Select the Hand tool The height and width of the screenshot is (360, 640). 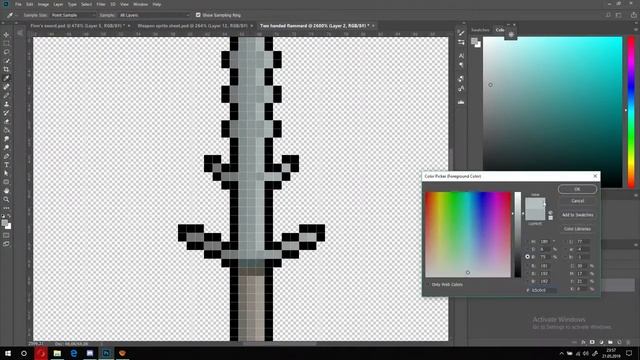click(6, 191)
